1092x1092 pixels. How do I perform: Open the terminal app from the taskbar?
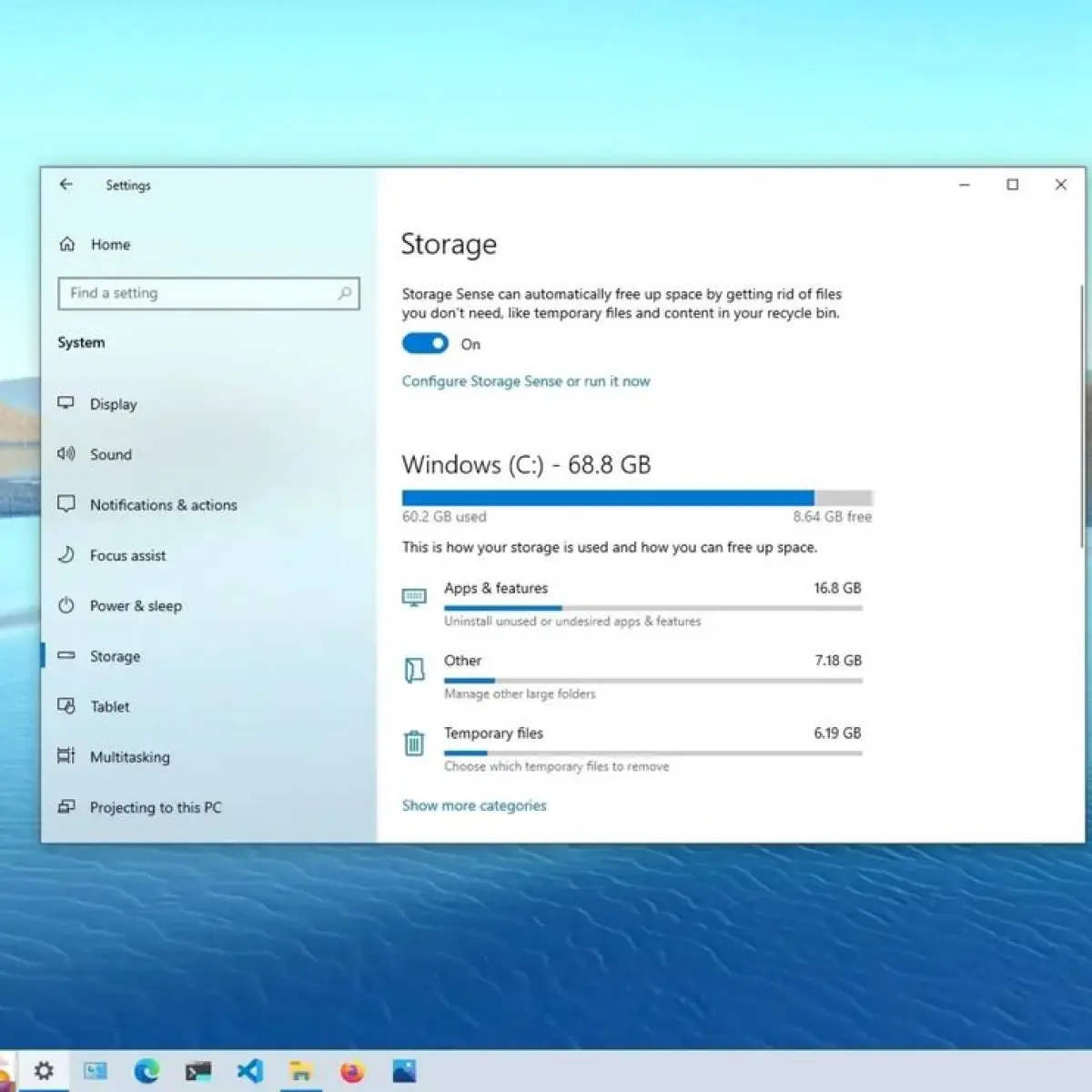(x=198, y=1071)
